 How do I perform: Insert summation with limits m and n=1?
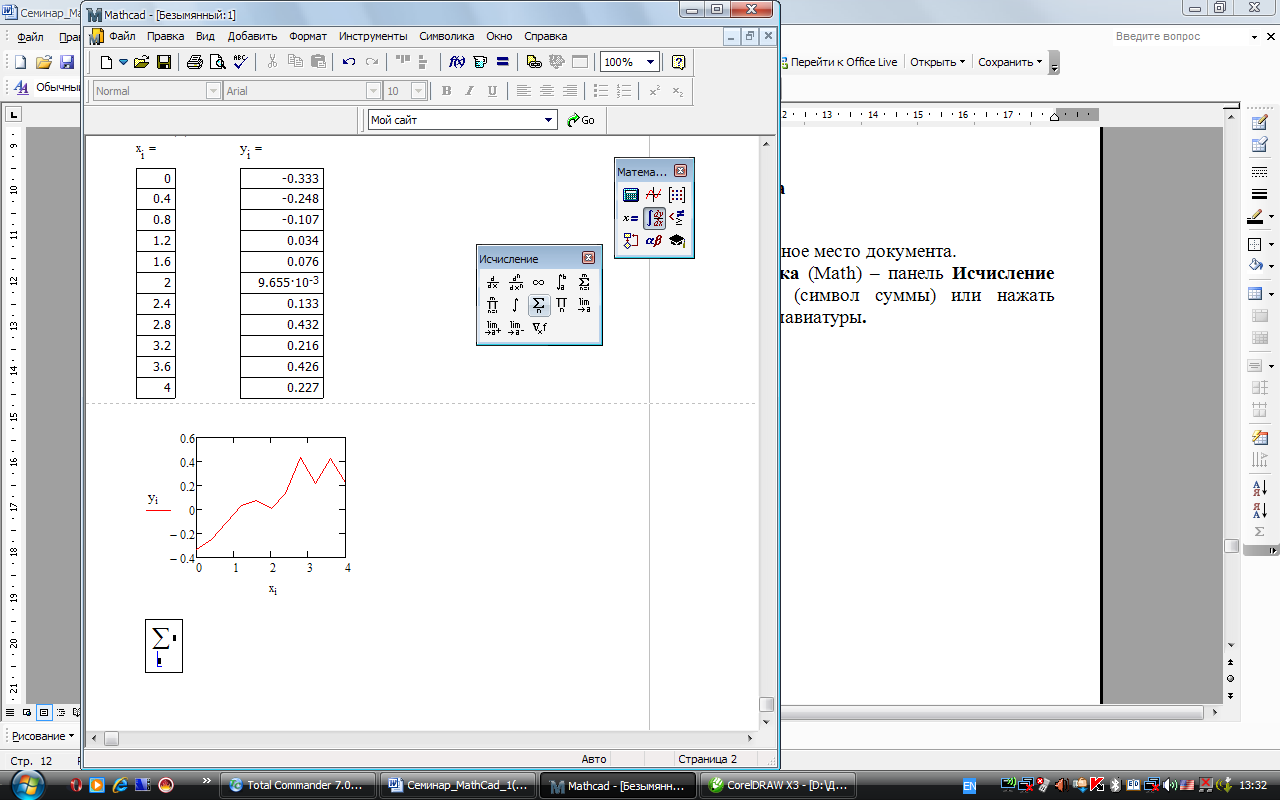585,283
